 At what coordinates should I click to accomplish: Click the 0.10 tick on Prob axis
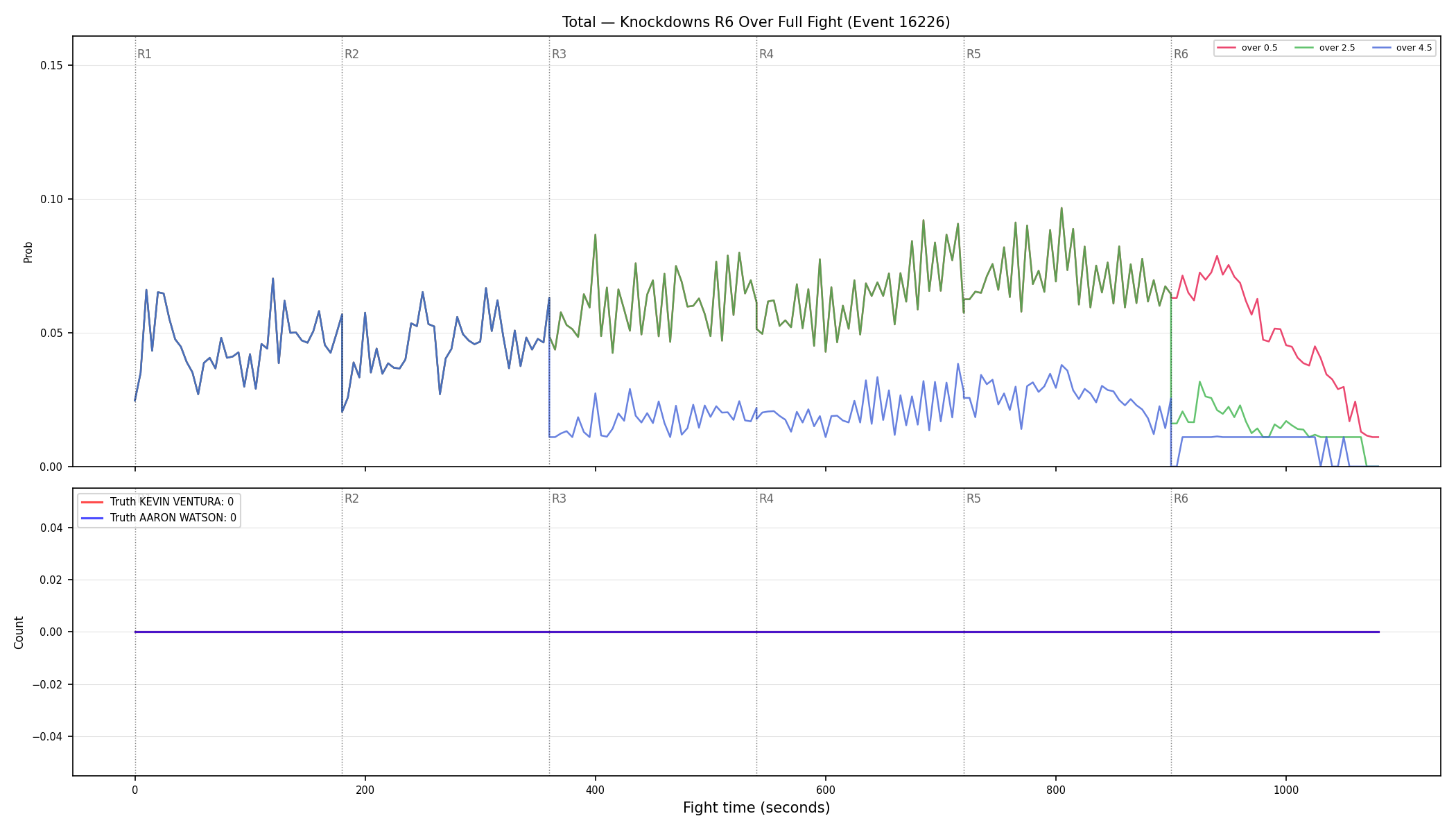(x=50, y=199)
